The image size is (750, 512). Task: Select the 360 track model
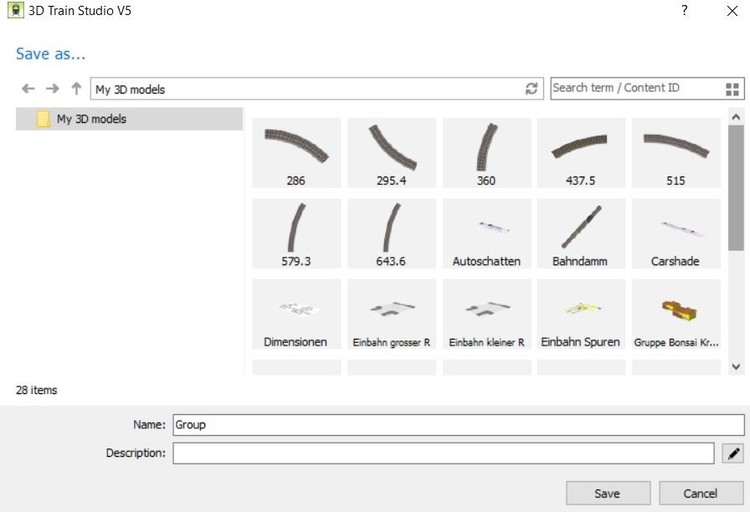(x=486, y=153)
